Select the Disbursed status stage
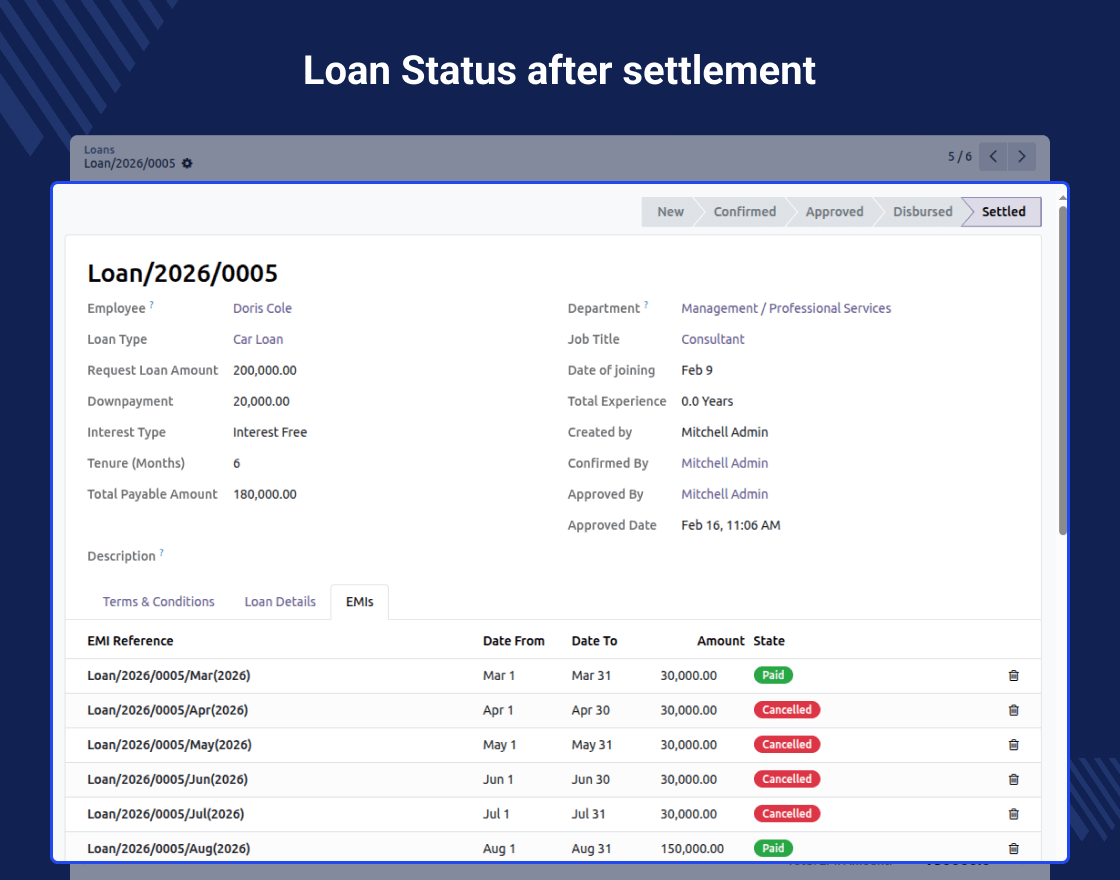Image resolution: width=1120 pixels, height=880 pixels. pyautogui.click(x=922, y=212)
